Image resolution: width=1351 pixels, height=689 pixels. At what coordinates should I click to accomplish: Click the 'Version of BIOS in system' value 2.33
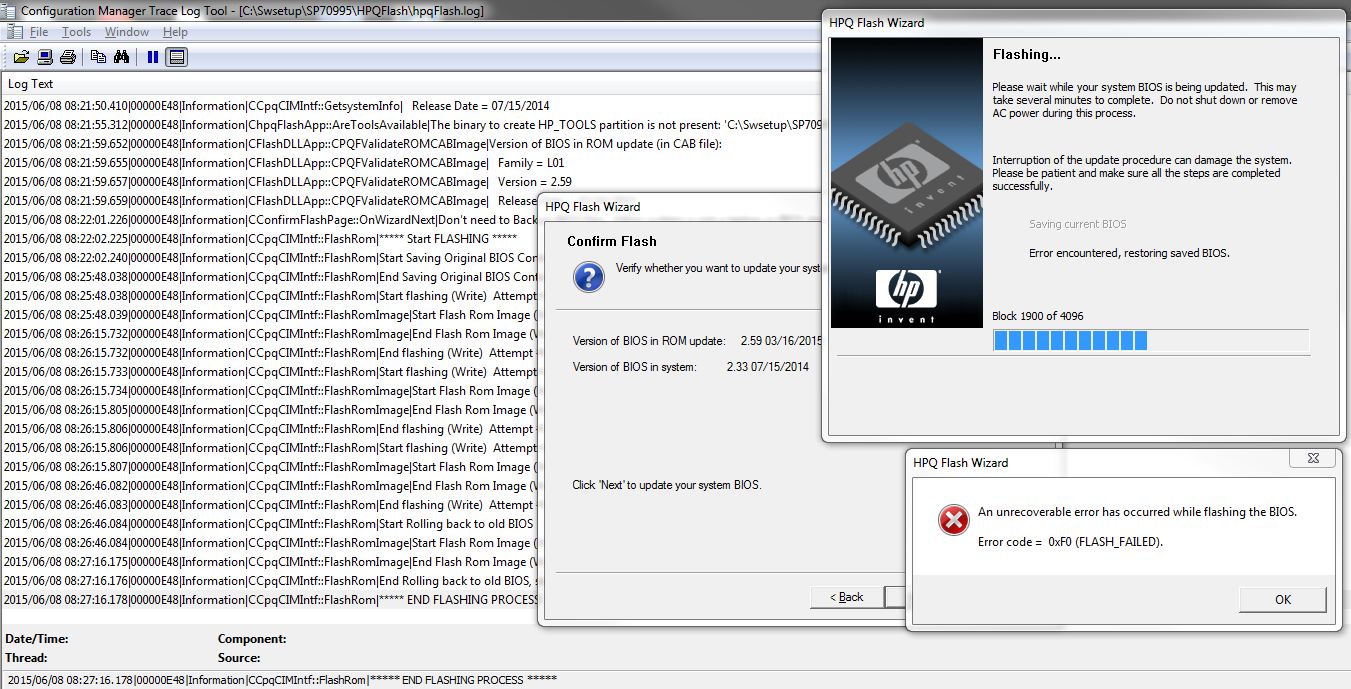point(768,367)
